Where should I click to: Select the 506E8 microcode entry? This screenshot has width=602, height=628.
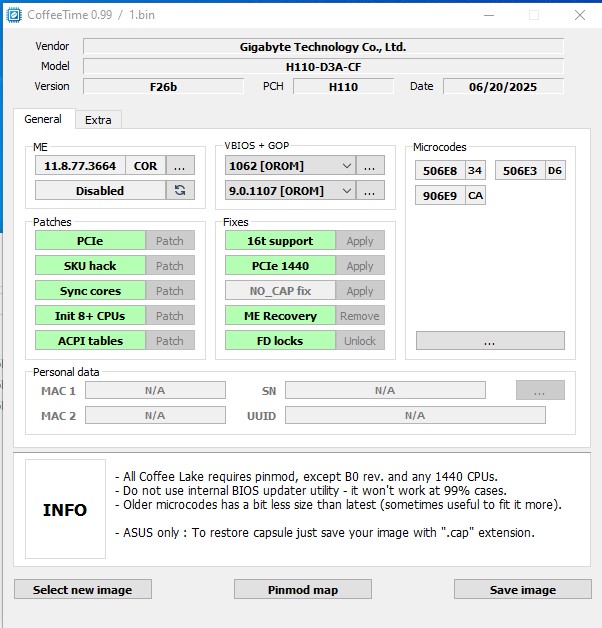coord(439,171)
